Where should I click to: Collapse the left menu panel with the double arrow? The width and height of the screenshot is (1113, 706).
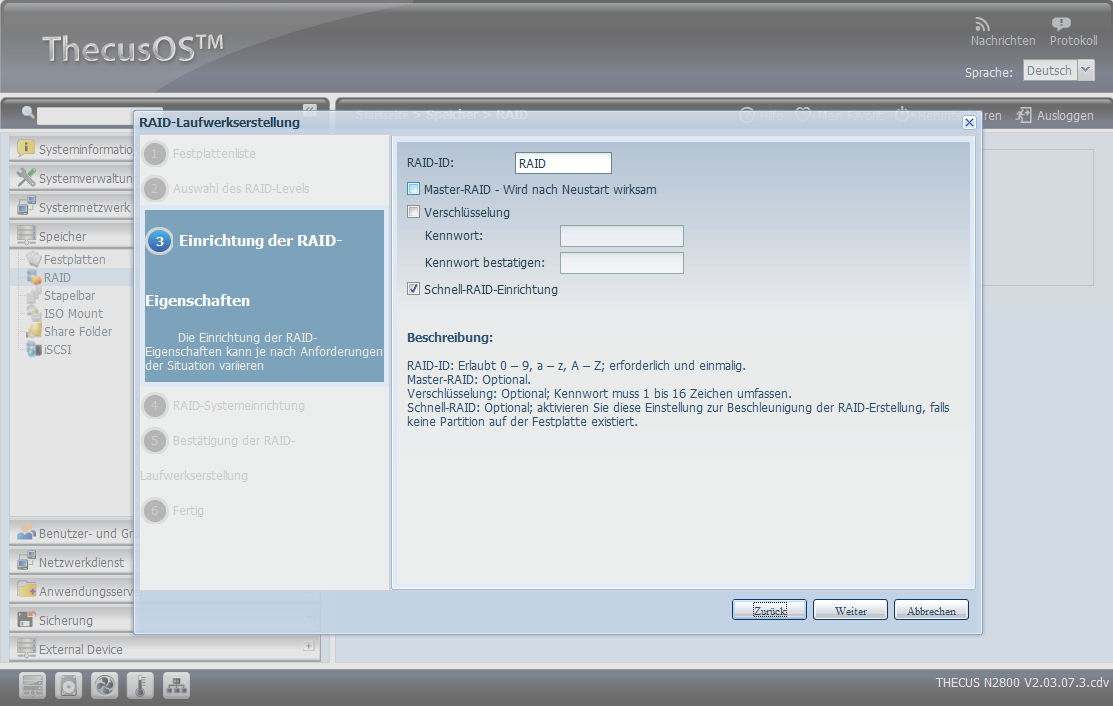(309, 109)
